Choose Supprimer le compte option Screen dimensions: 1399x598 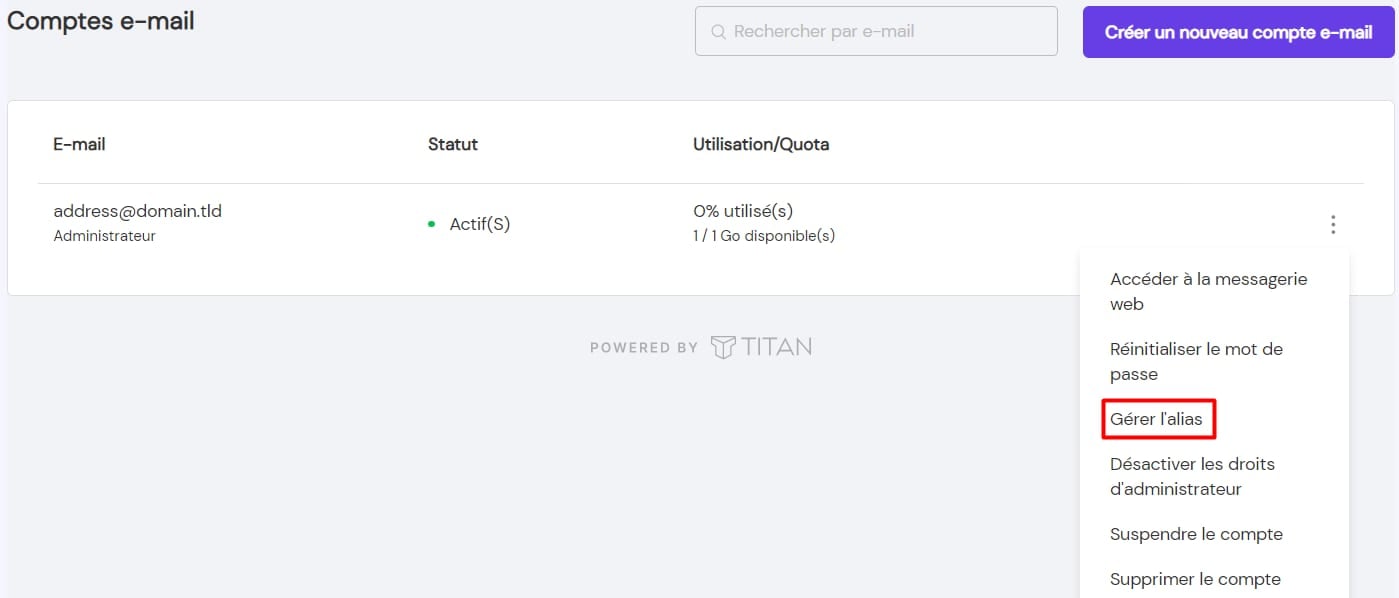pos(1195,579)
